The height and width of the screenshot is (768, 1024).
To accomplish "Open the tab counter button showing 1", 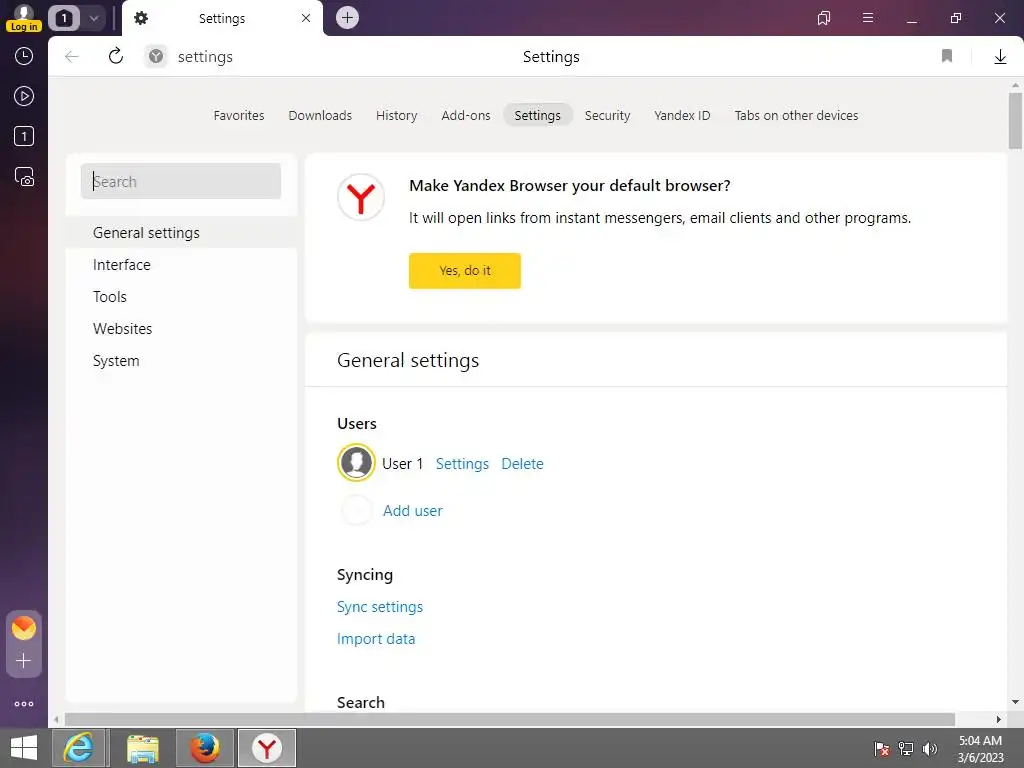I will (64, 18).
